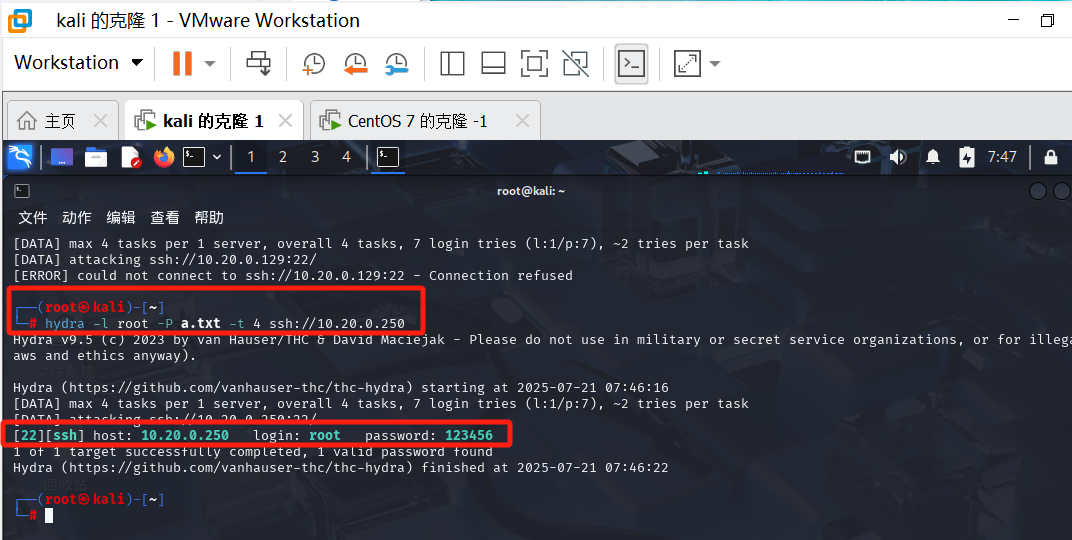Open the Workstation dropdown menu
The height and width of the screenshot is (540, 1072).
click(79, 63)
